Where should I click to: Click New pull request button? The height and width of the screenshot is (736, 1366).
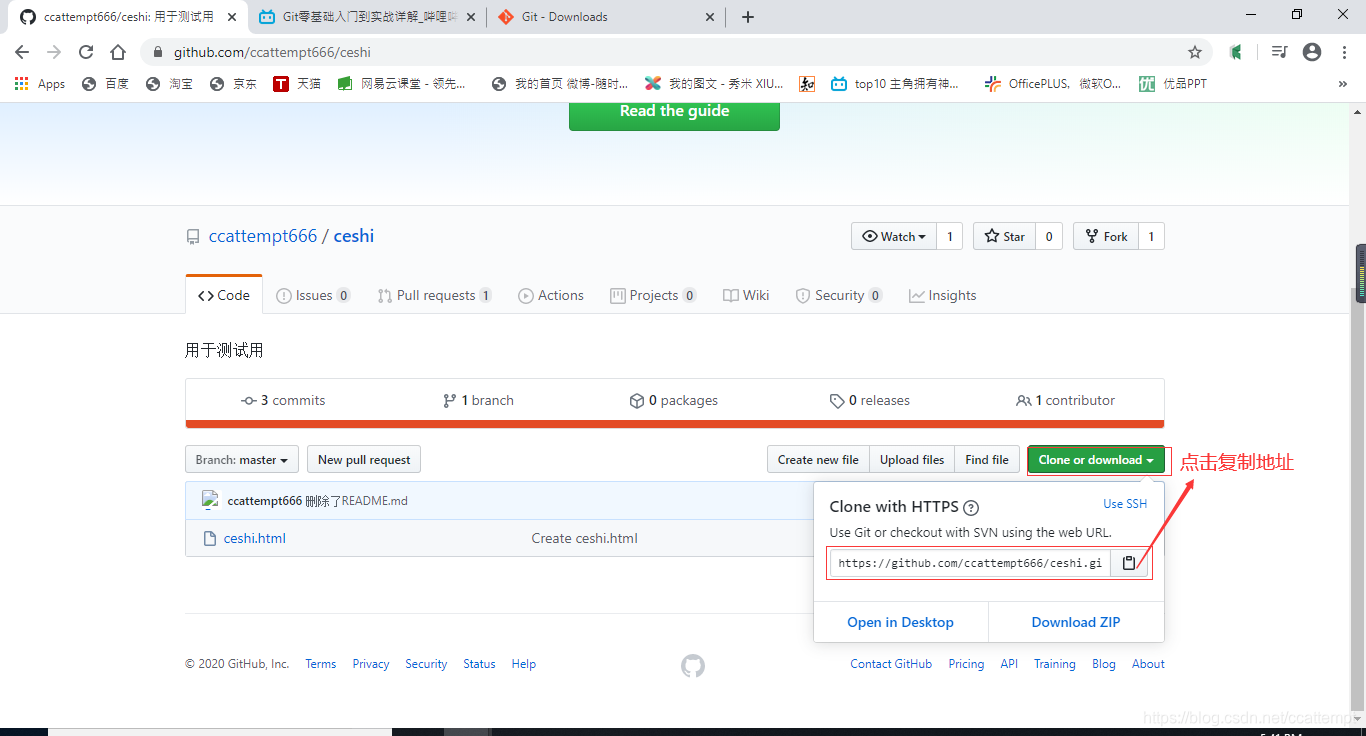coord(364,460)
